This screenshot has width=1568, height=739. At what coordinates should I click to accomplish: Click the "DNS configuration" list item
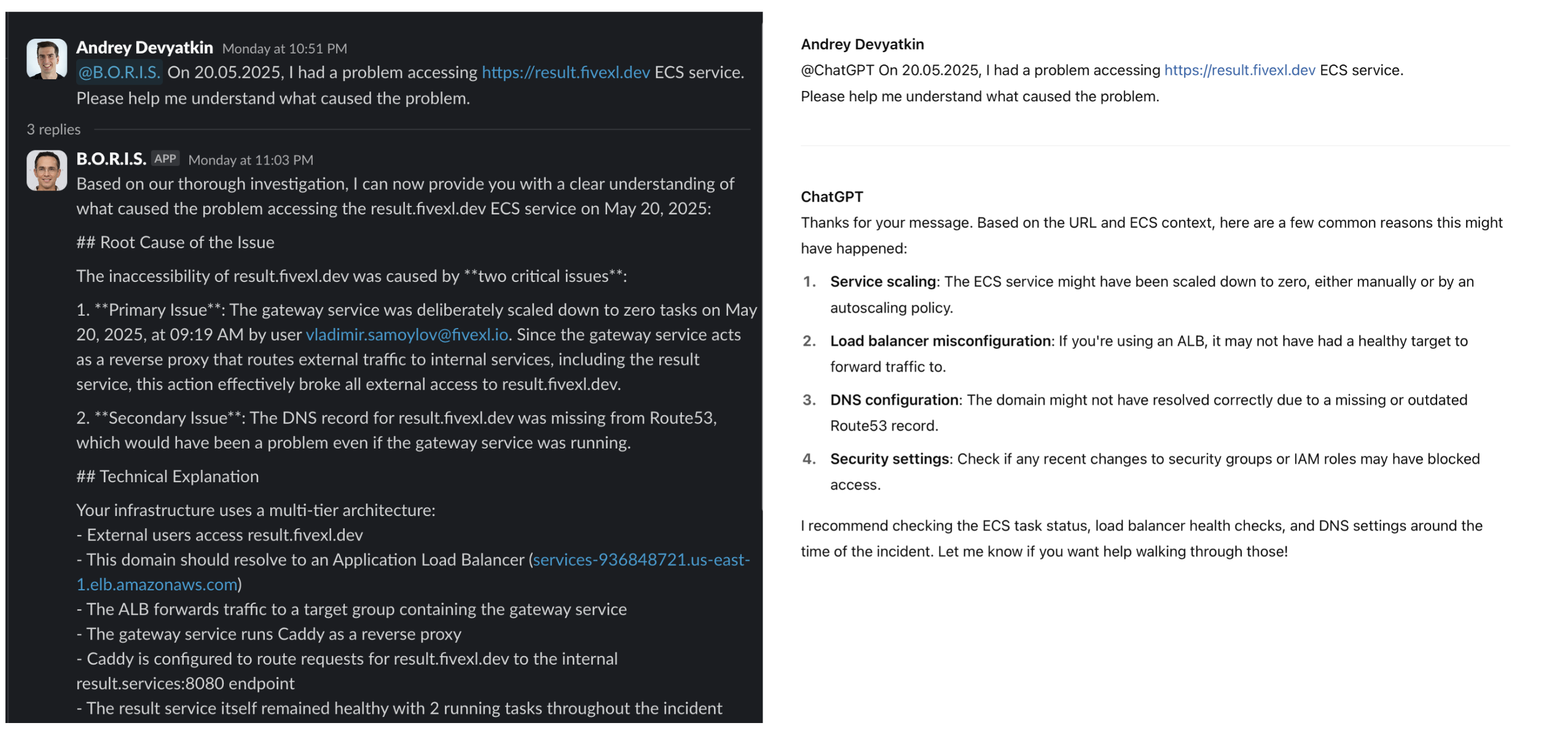[x=894, y=400]
